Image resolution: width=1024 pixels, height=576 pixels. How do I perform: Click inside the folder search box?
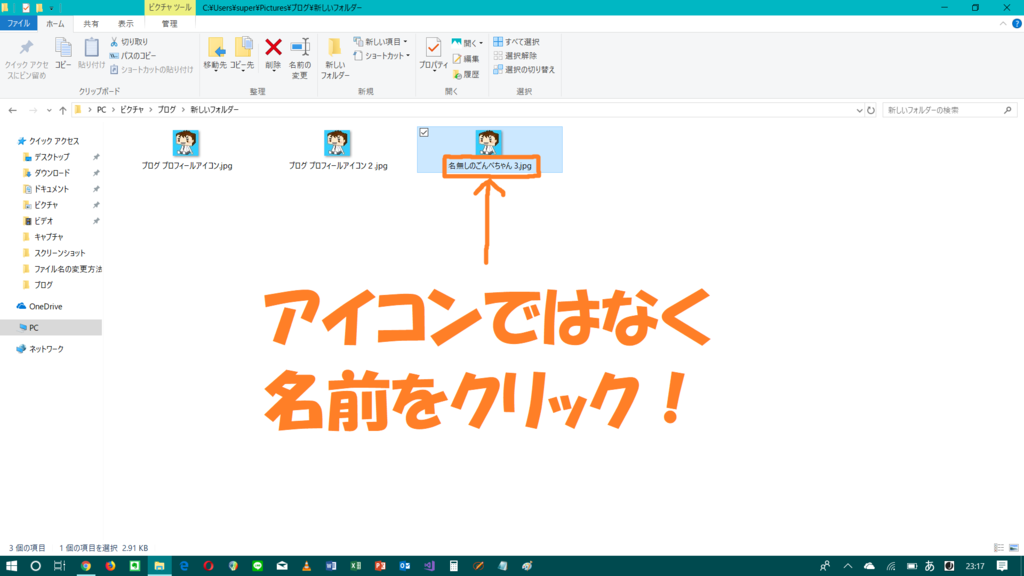[x=945, y=110]
